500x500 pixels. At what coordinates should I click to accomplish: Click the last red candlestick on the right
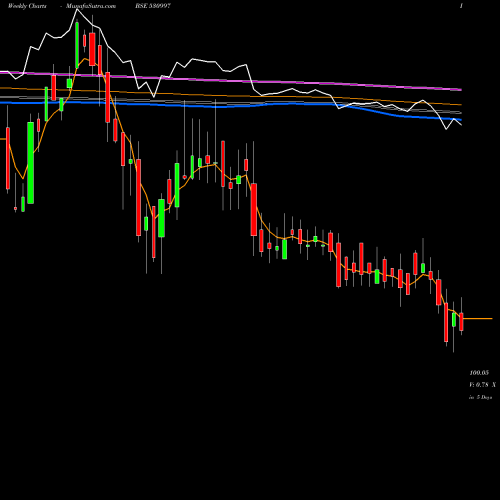pyautogui.click(x=461, y=321)
